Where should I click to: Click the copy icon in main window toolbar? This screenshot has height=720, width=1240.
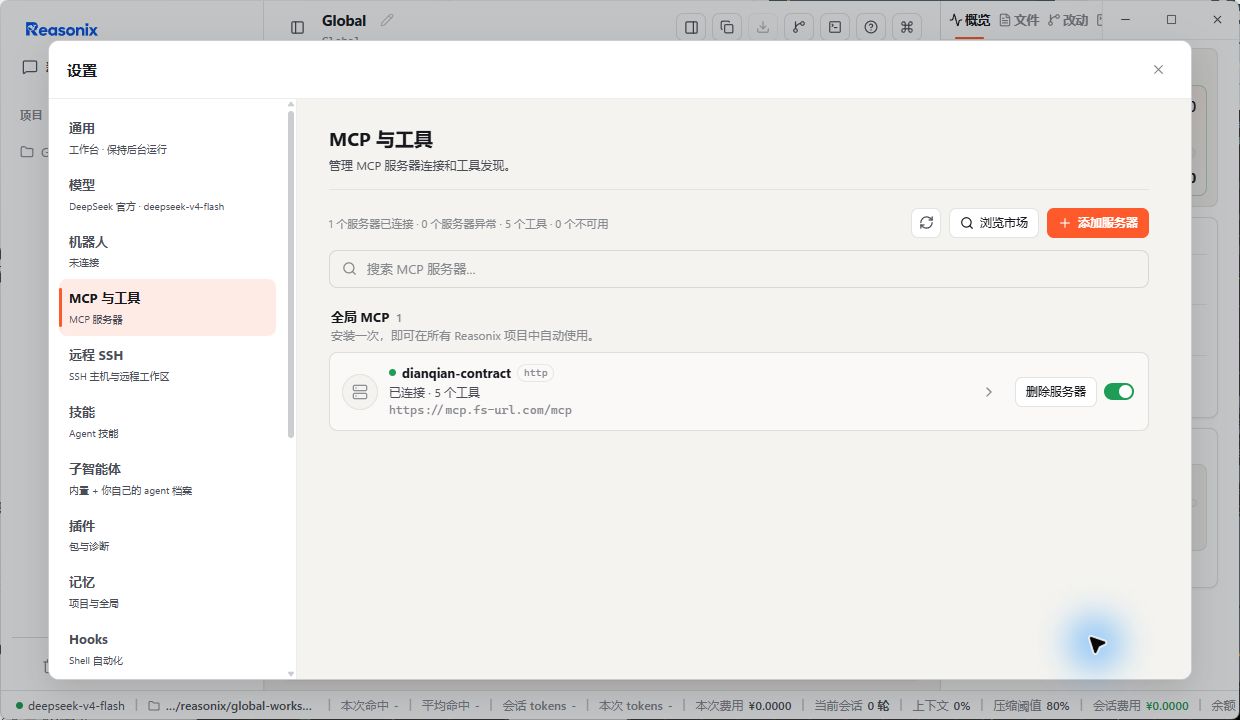tap(727, 27)
